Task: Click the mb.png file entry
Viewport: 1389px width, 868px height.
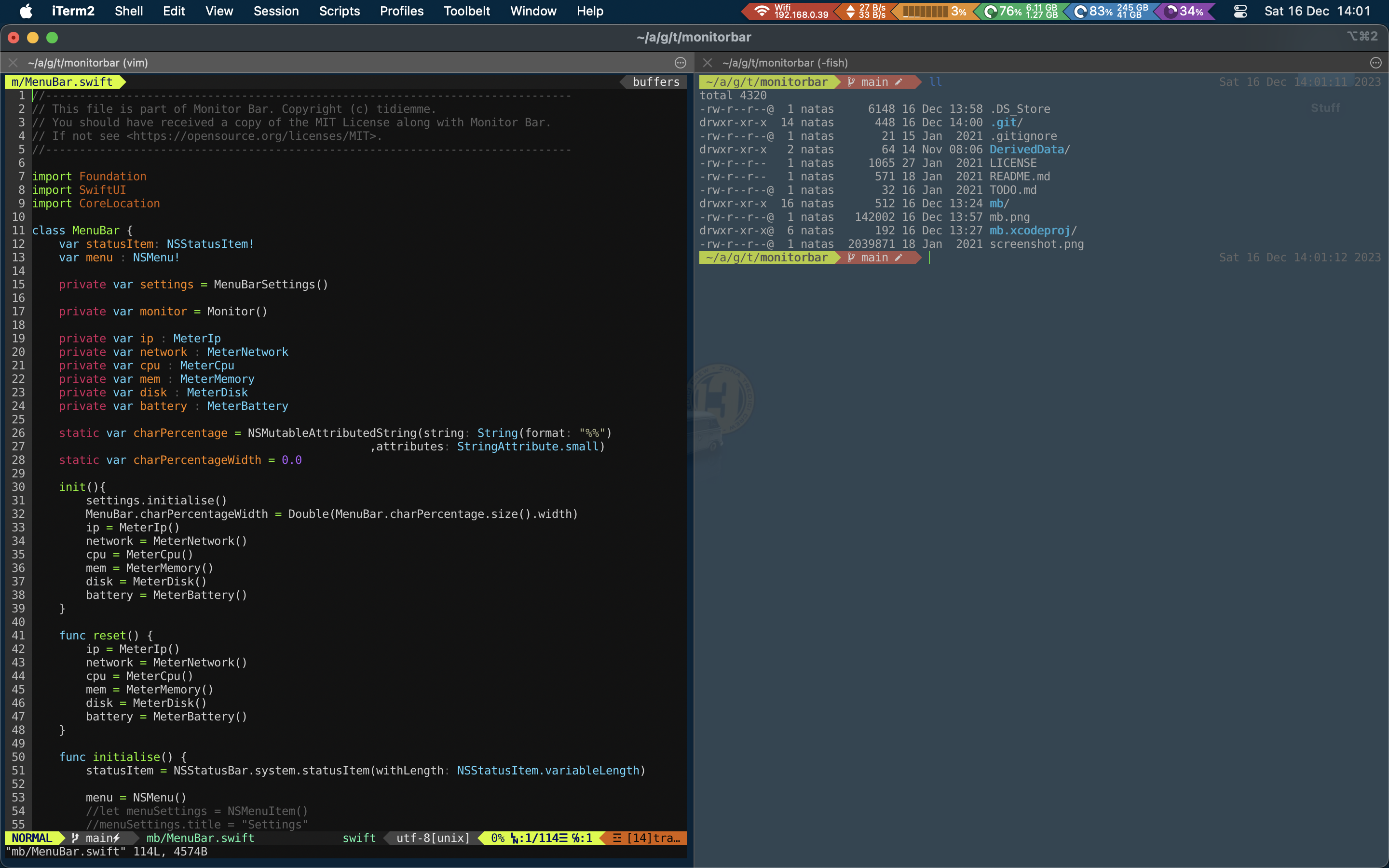Action: (x=1009, y=217)
